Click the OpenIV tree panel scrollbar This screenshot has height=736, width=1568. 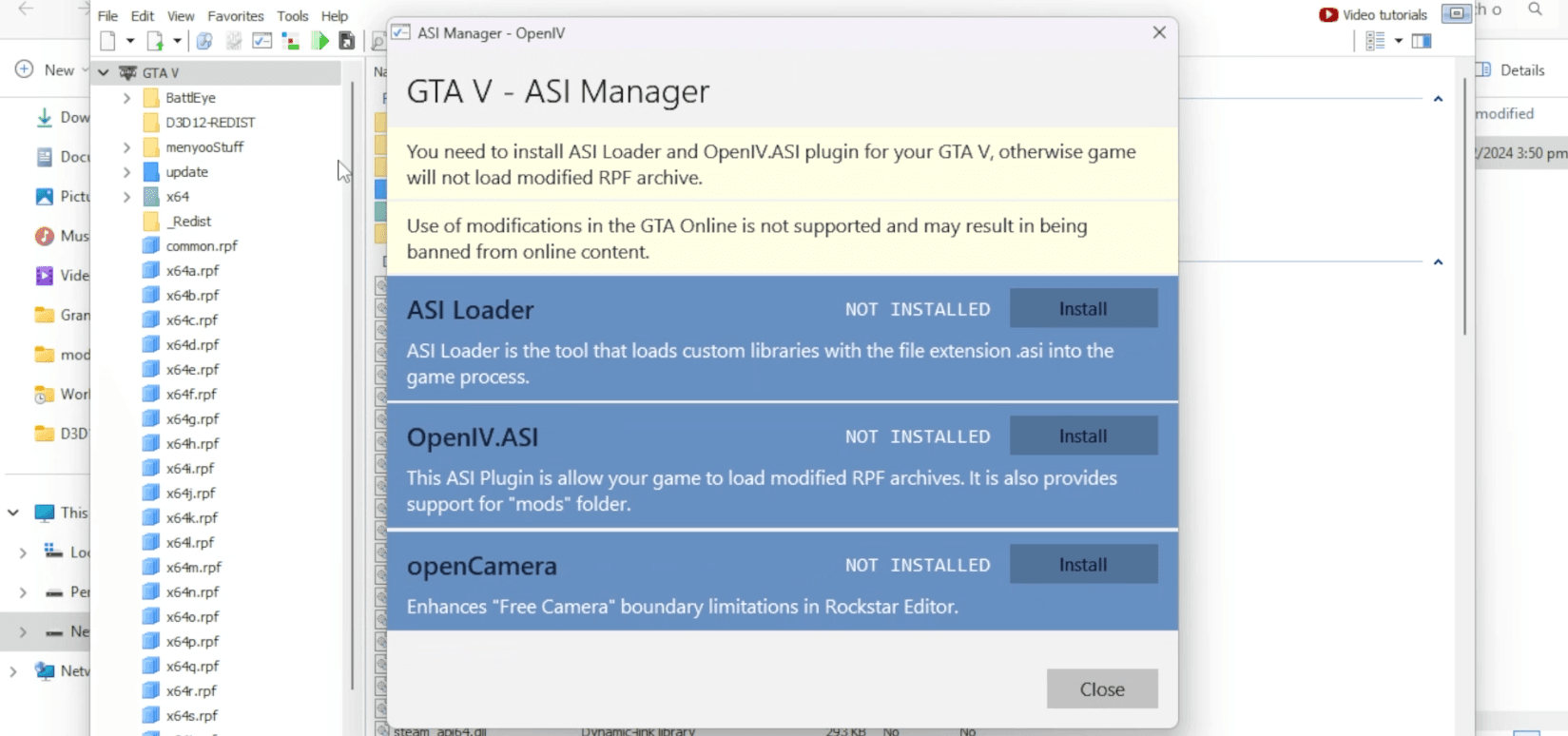click(x=353, y=385)
